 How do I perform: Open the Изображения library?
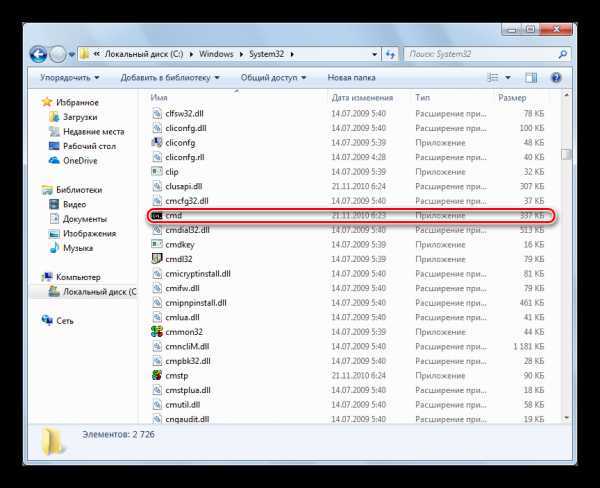click(x=83, y=233)
